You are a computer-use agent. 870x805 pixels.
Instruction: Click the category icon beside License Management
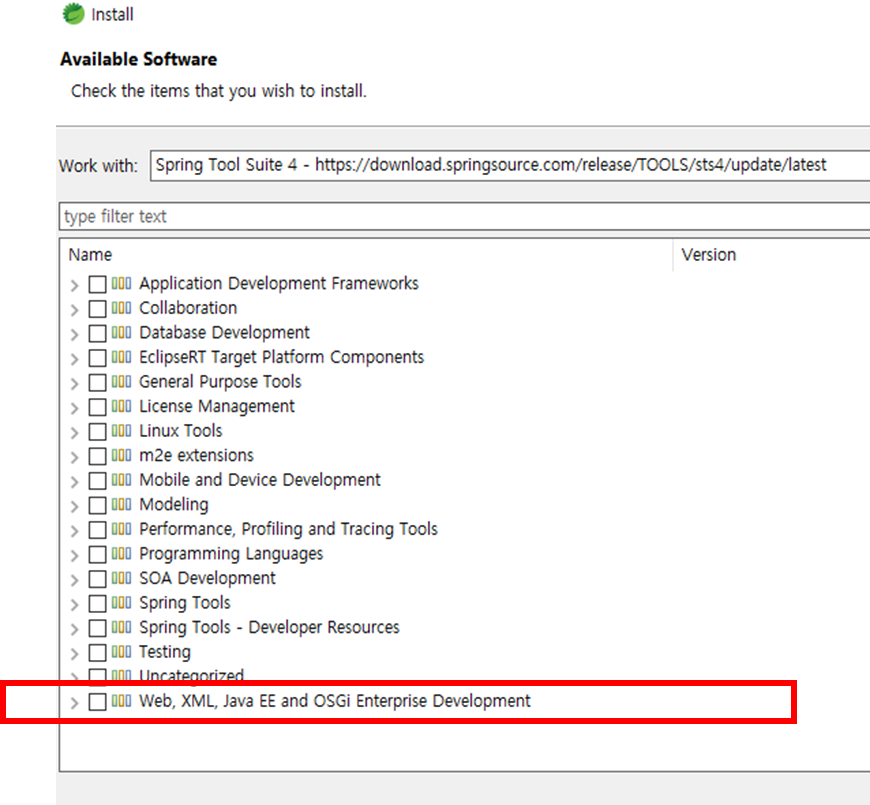(121, 406)
